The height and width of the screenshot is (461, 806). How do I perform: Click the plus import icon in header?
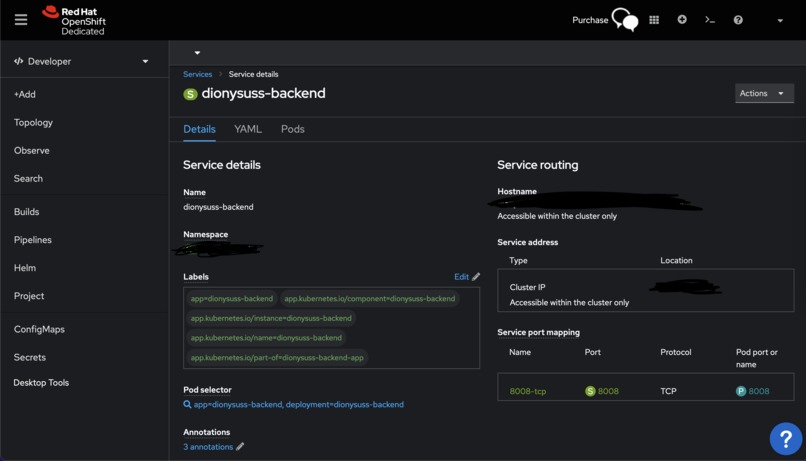(682, 19)
